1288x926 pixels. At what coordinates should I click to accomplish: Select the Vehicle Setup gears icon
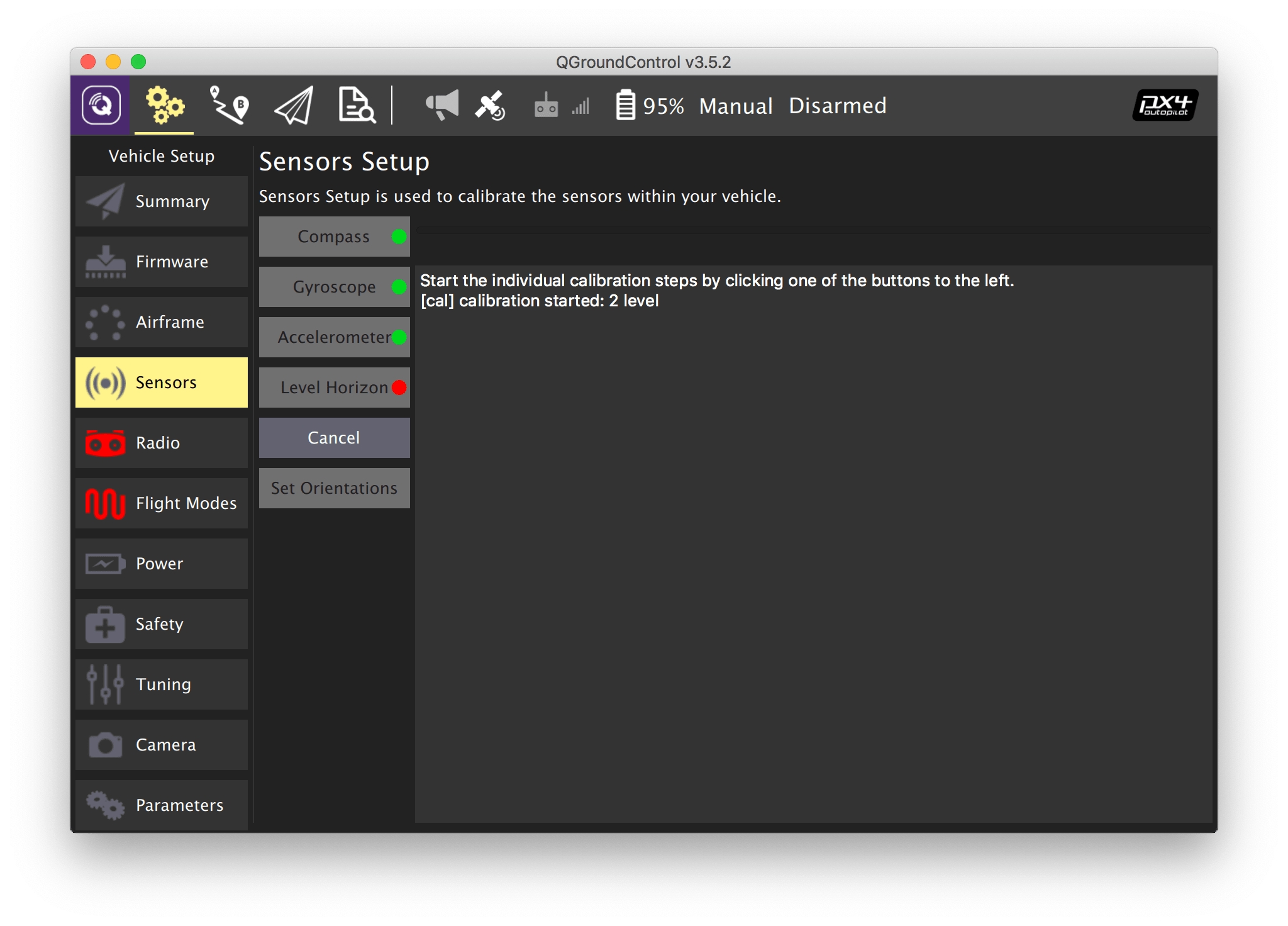pos(164,105)
